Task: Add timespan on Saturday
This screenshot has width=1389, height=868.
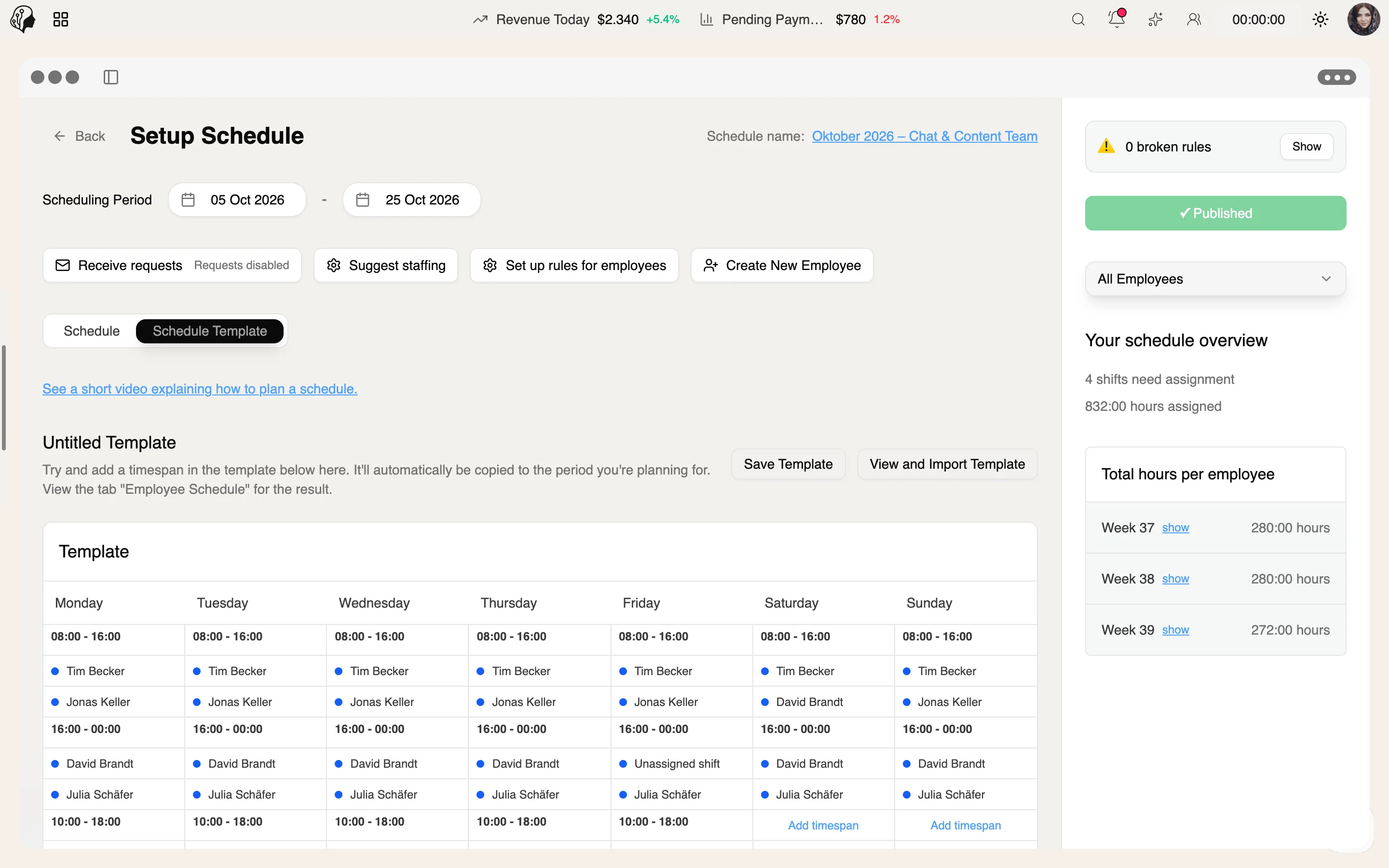Action: pos(823,825)
